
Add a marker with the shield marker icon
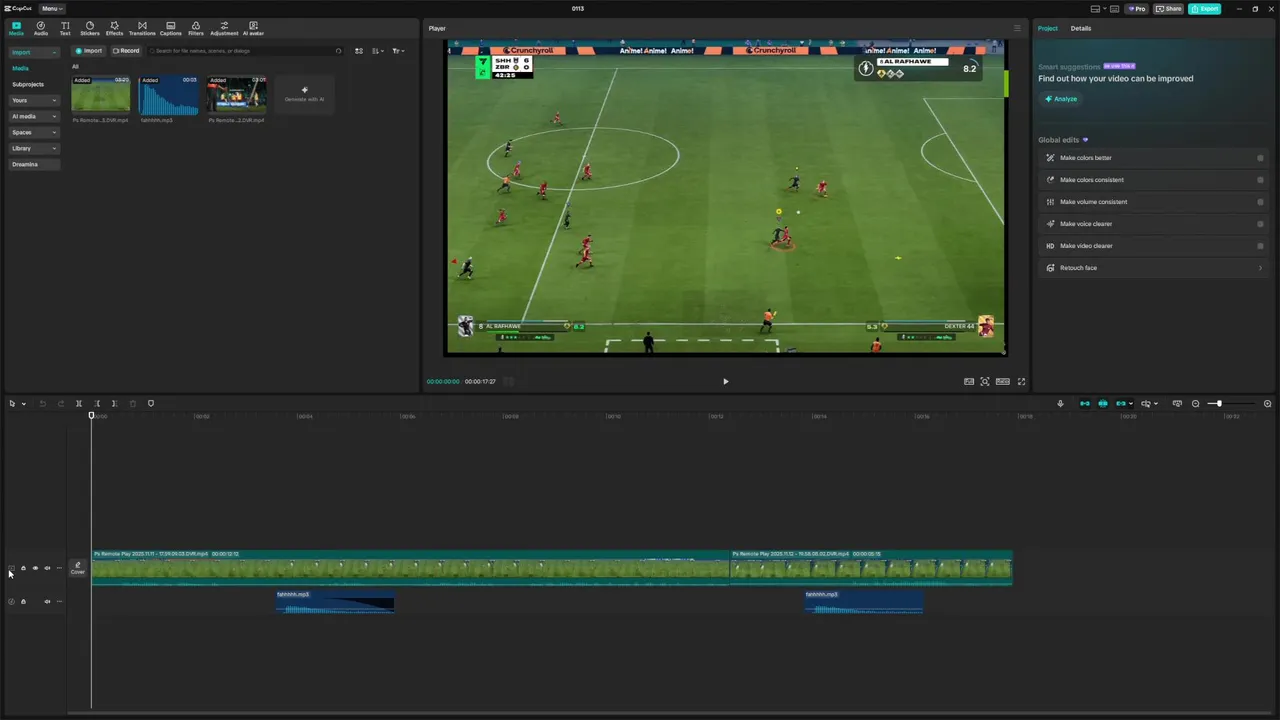point(151,404)
